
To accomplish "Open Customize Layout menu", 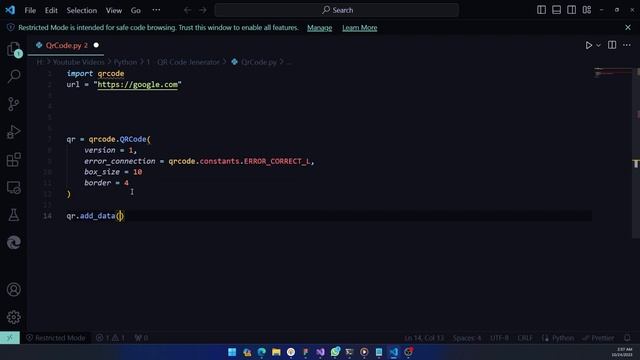I will (587, 10).
